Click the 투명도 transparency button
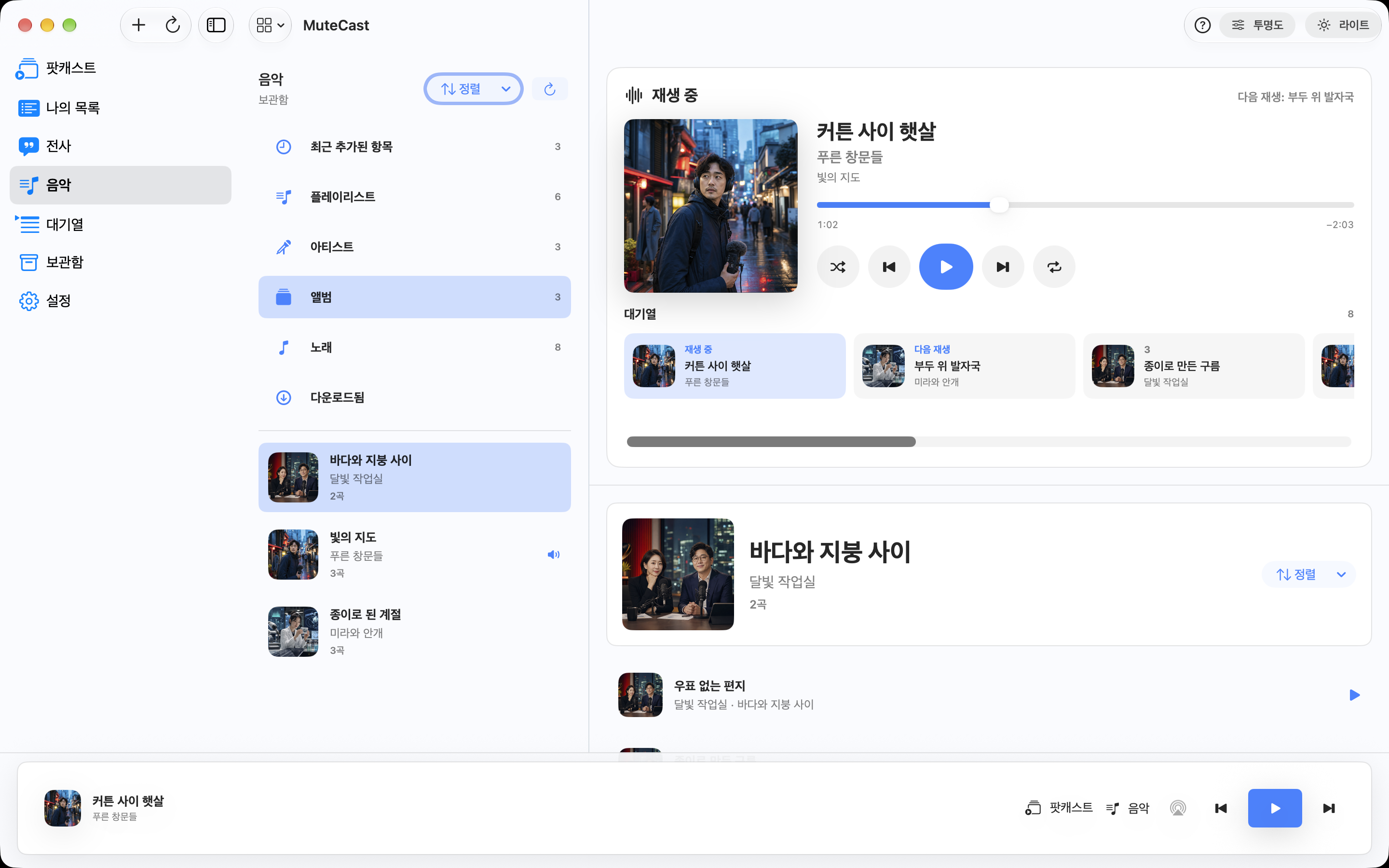The width and height of the screenshot is (1389, 868). (x=1257, y=25)
